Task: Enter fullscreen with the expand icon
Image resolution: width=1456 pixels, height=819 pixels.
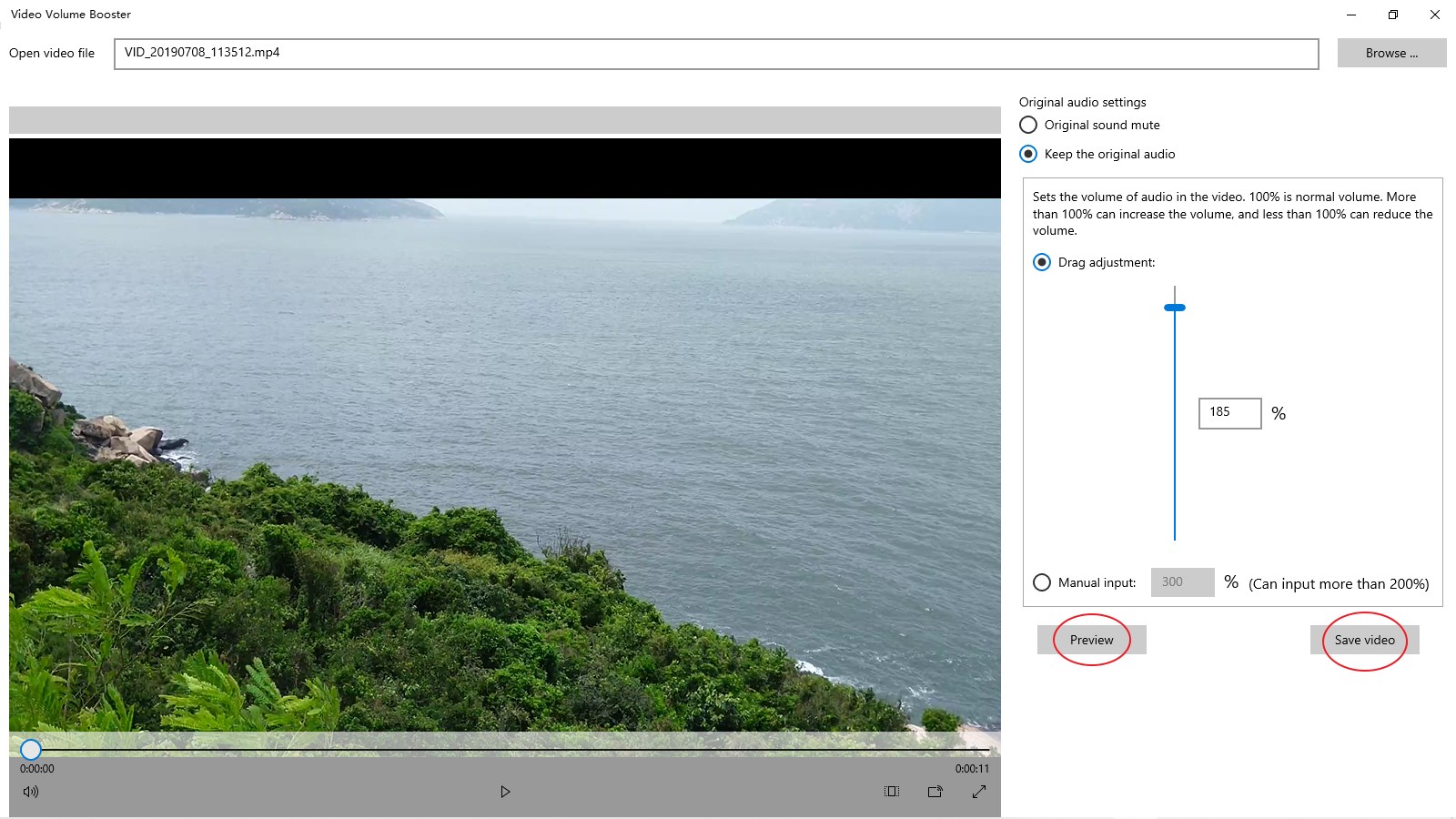Action: (979, 792)
